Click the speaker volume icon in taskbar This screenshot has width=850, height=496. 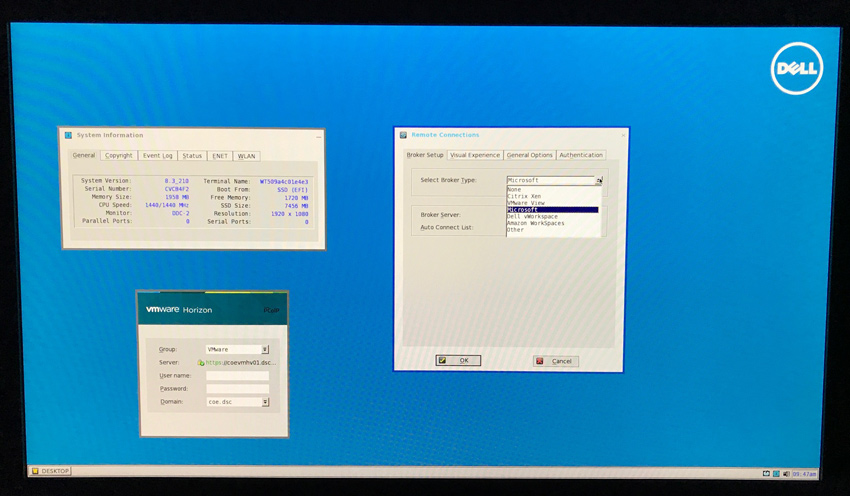coord(786,473)
